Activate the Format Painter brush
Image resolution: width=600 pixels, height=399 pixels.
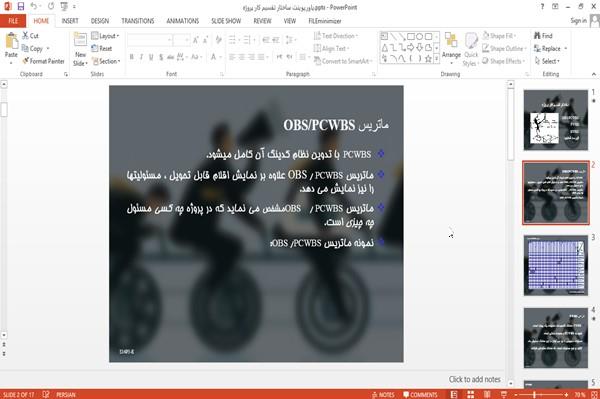(43, 61)
